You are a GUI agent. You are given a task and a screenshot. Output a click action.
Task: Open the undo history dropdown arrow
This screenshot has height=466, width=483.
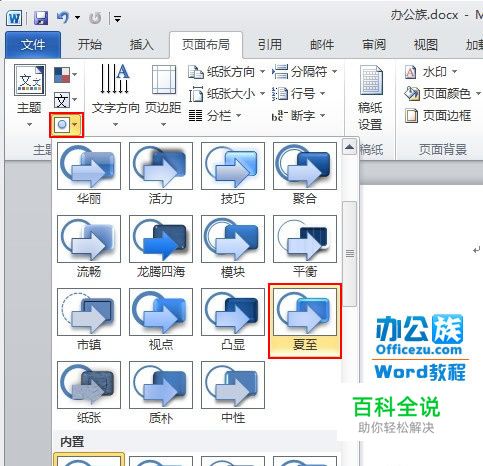pos(77,18)
